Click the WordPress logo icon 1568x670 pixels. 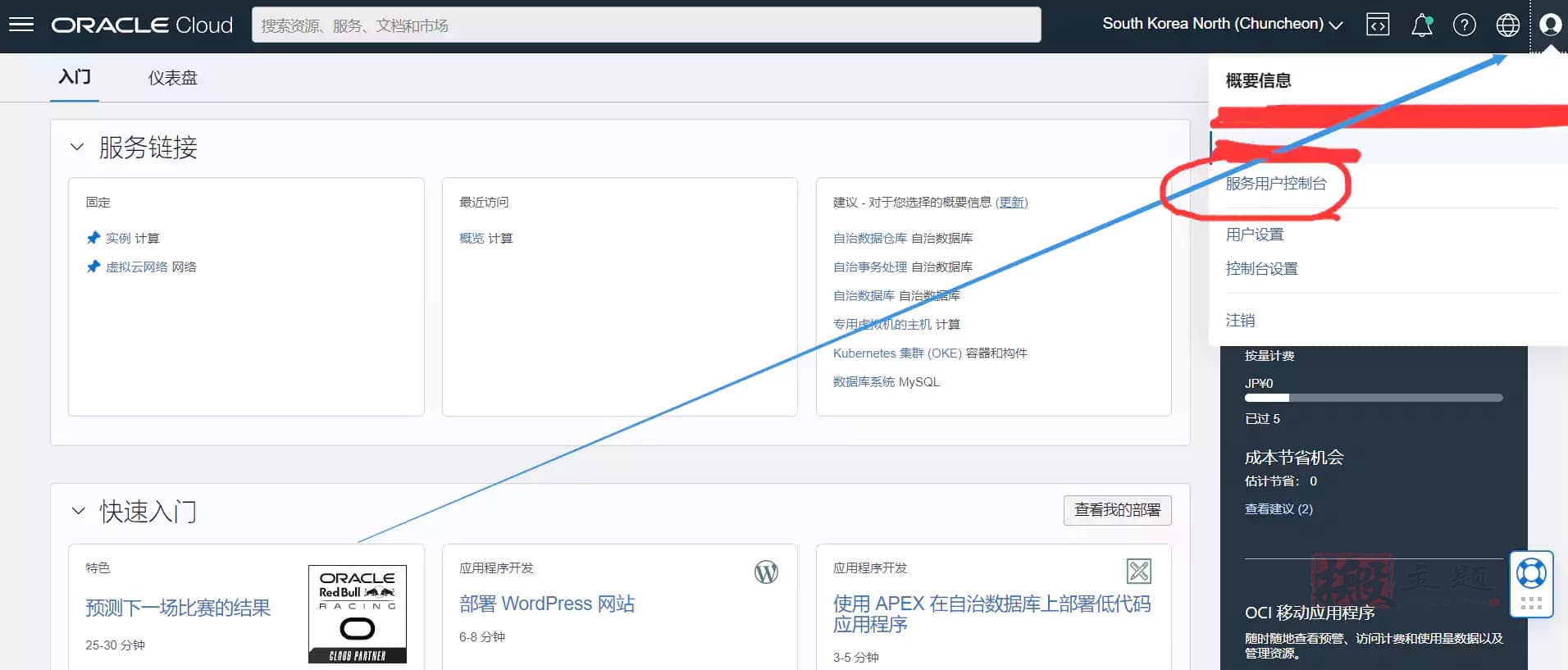pyautogui.click(x=766, y=572)
